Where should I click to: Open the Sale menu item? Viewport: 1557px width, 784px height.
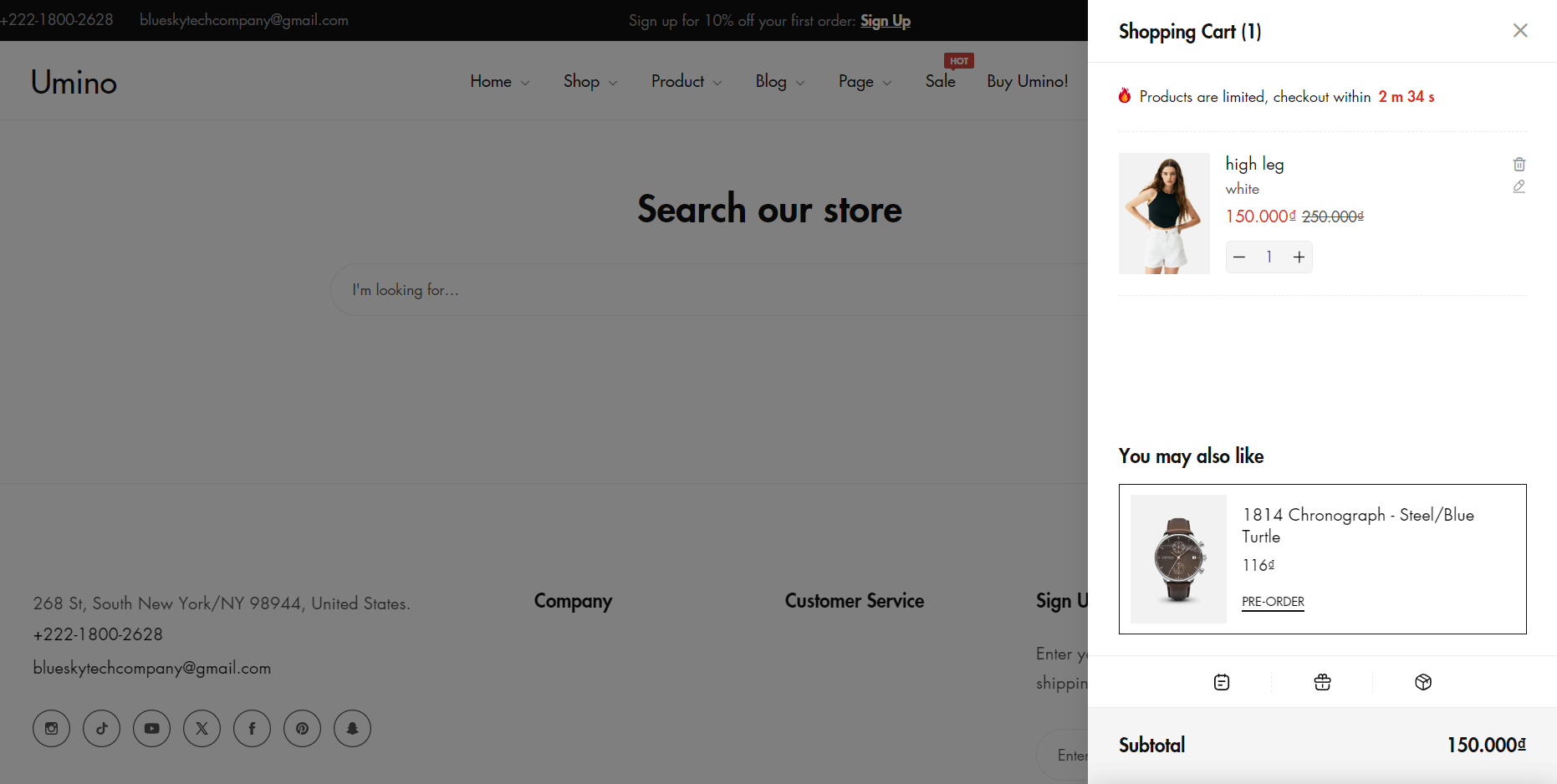pyautogui.click(x=940, y=82)
